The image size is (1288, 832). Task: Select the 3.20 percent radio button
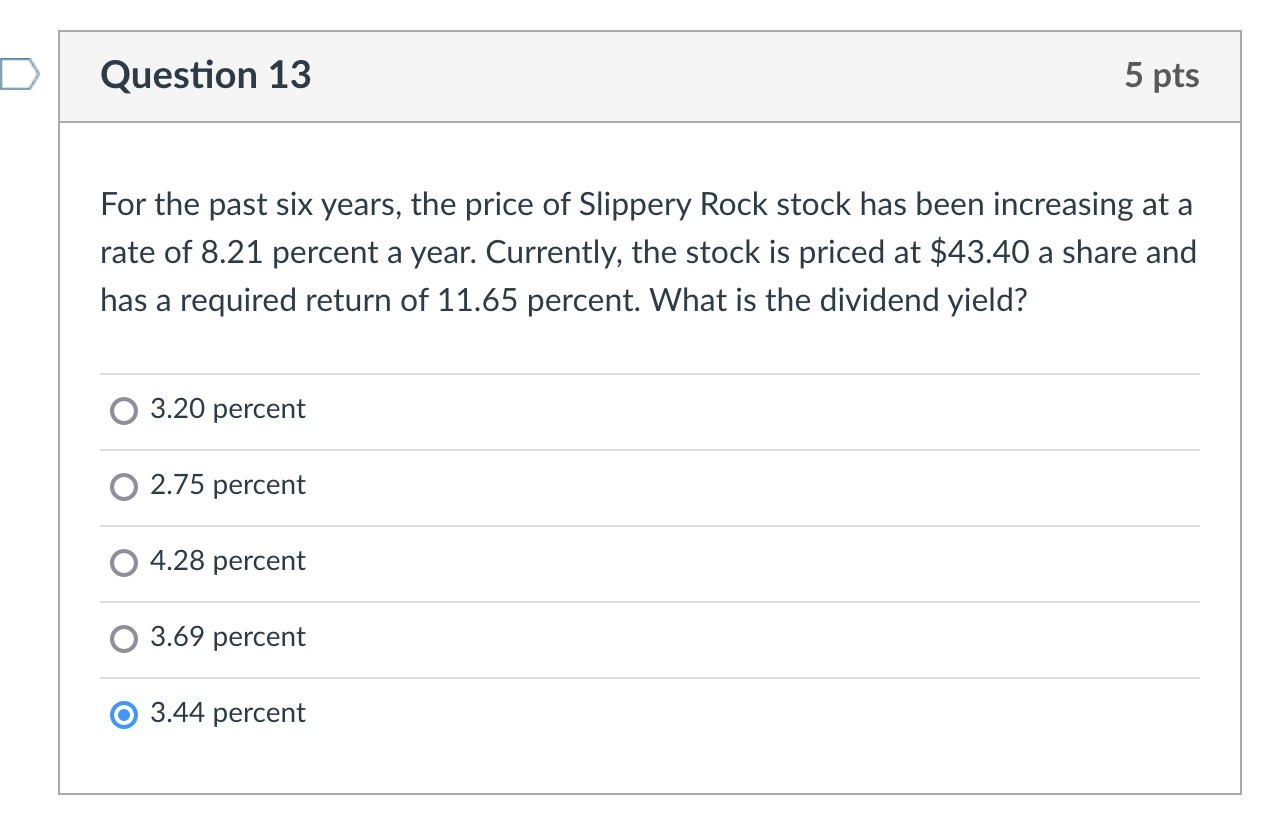coord(122,410)
